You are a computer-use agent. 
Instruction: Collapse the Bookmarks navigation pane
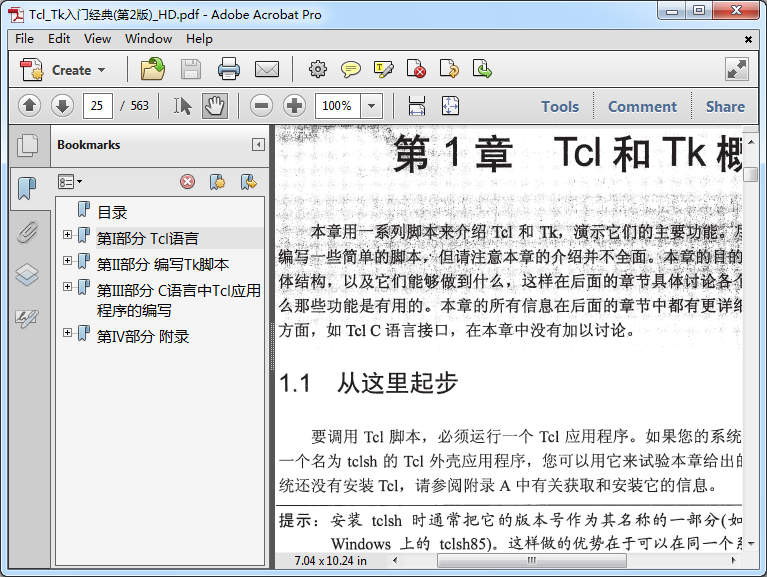[258, 144]
